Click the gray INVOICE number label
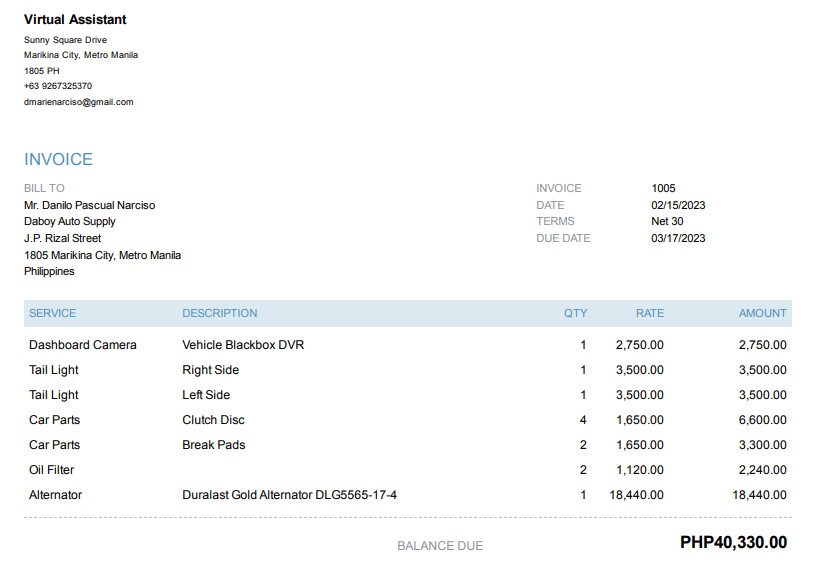Viewport: 815px width, 570px height. point(559,188)
